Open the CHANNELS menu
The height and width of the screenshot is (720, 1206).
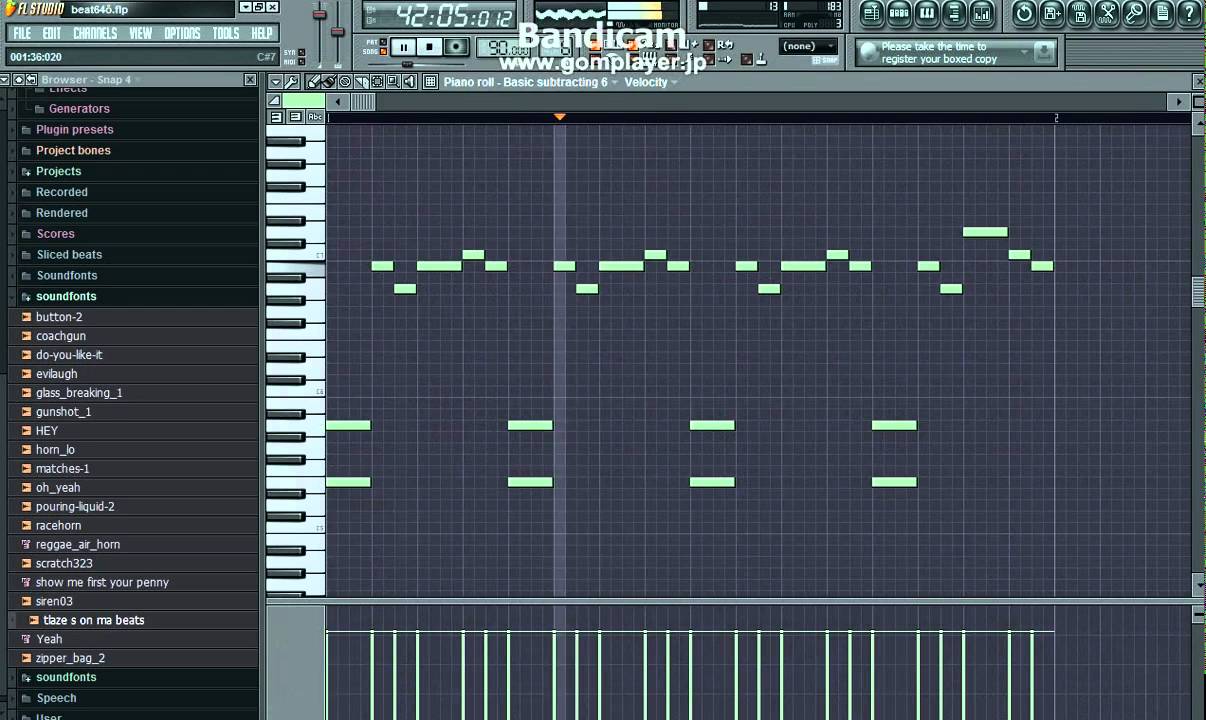95,33
